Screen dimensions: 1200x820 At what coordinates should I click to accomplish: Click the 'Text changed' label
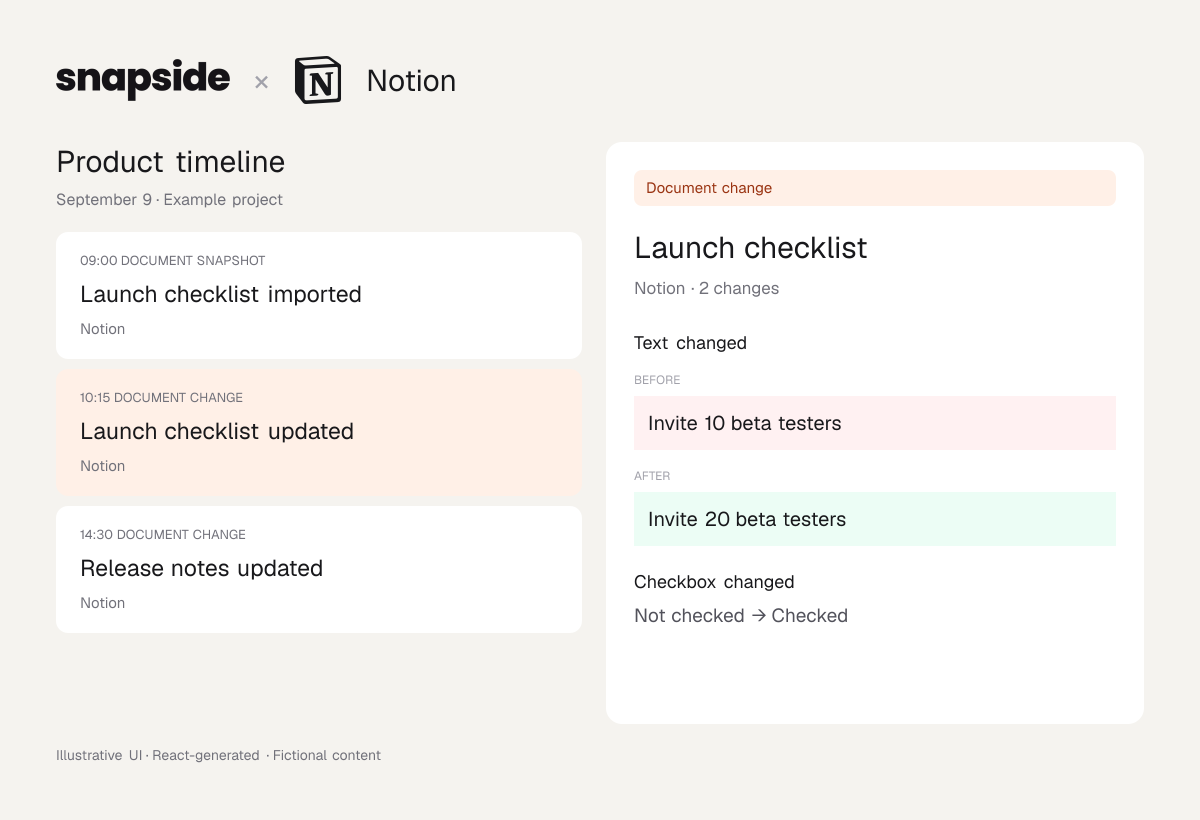[x=691, y=343]
